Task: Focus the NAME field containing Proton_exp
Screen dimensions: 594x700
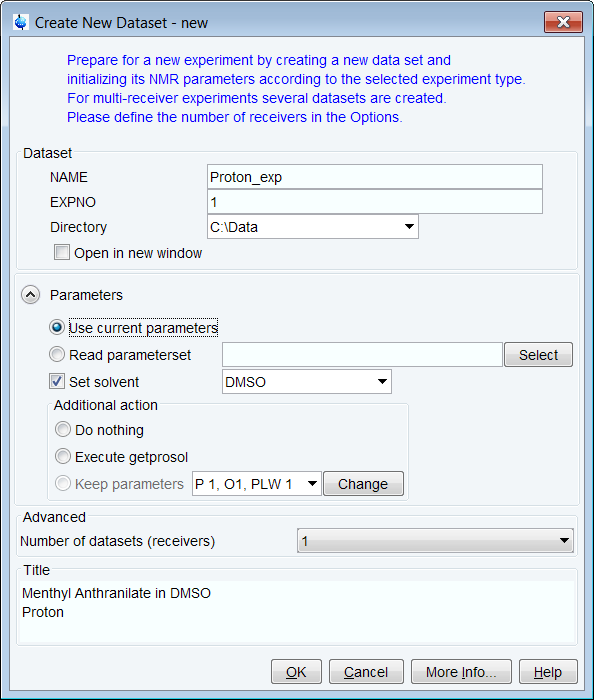Action: point(375,177)
